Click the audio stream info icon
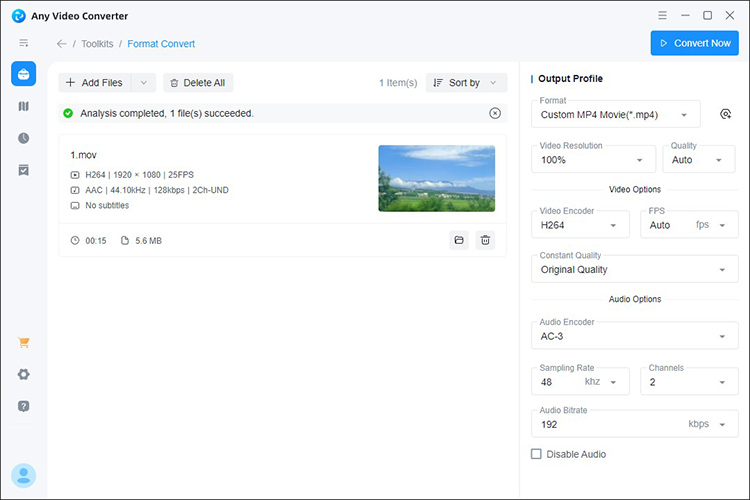Screen dimensions: 750x500 [x=75, y=190]
